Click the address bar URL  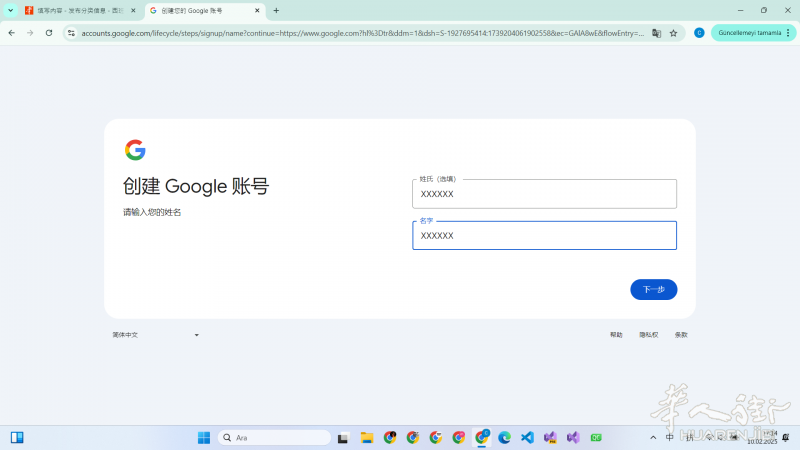tap(362, 33)
